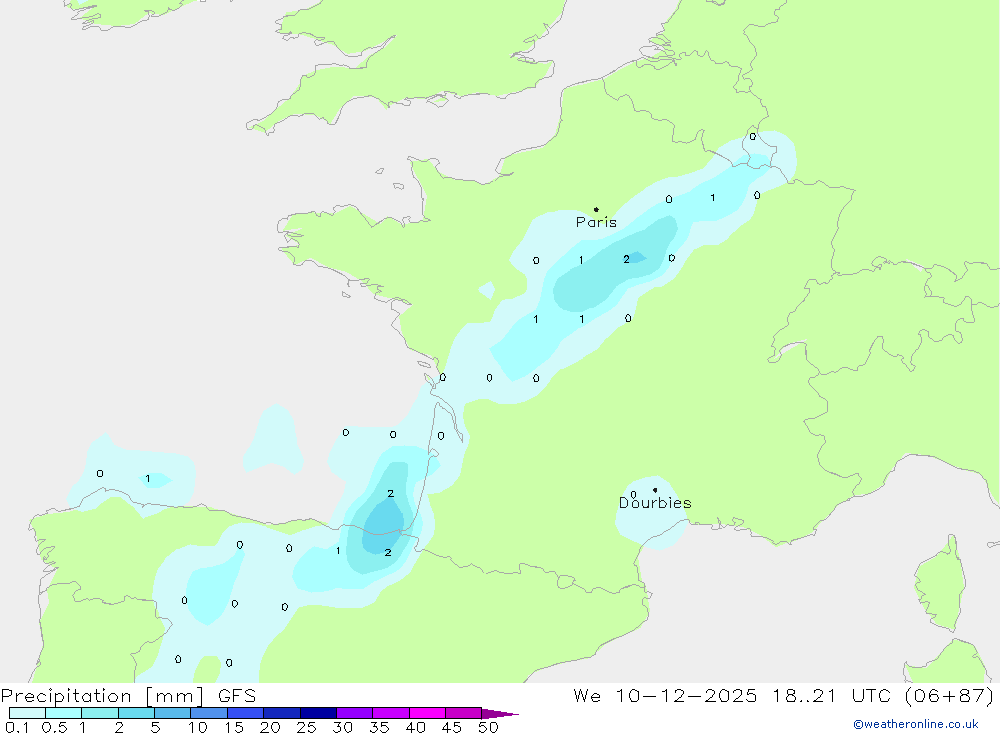
Task: Click the forecast date 'We 10-12-2025' text
Action: pos(665,695)
